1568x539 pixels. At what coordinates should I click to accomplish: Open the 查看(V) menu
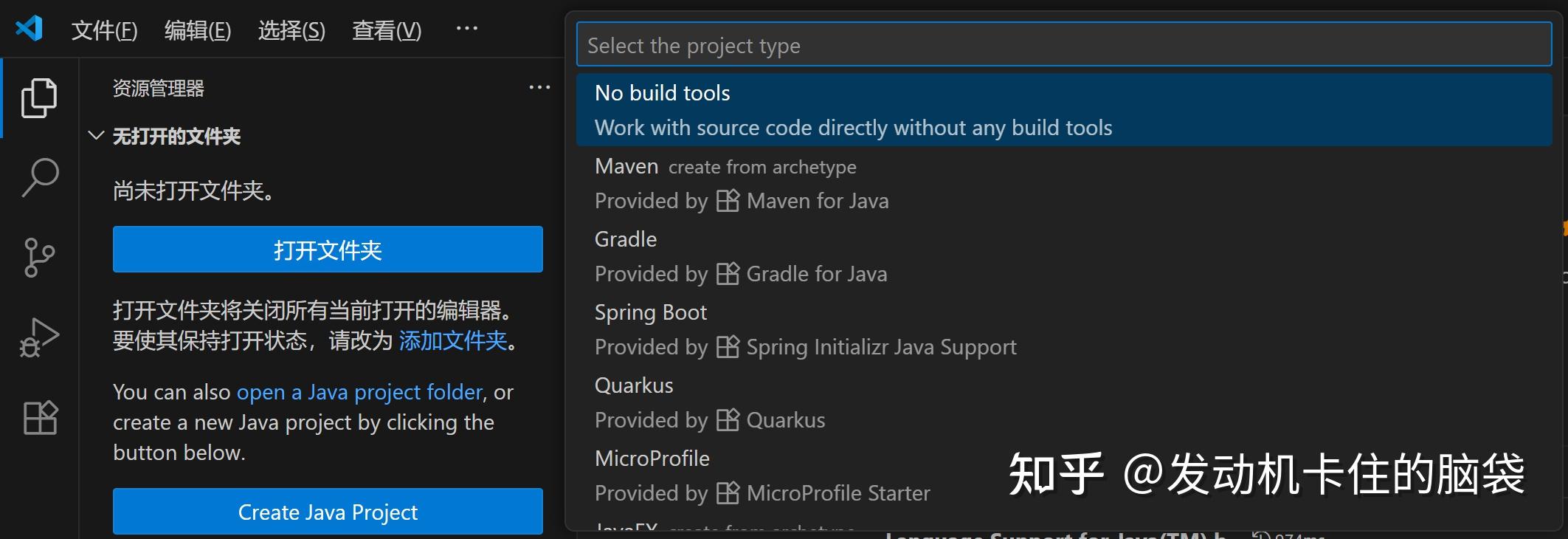point(387,30)
